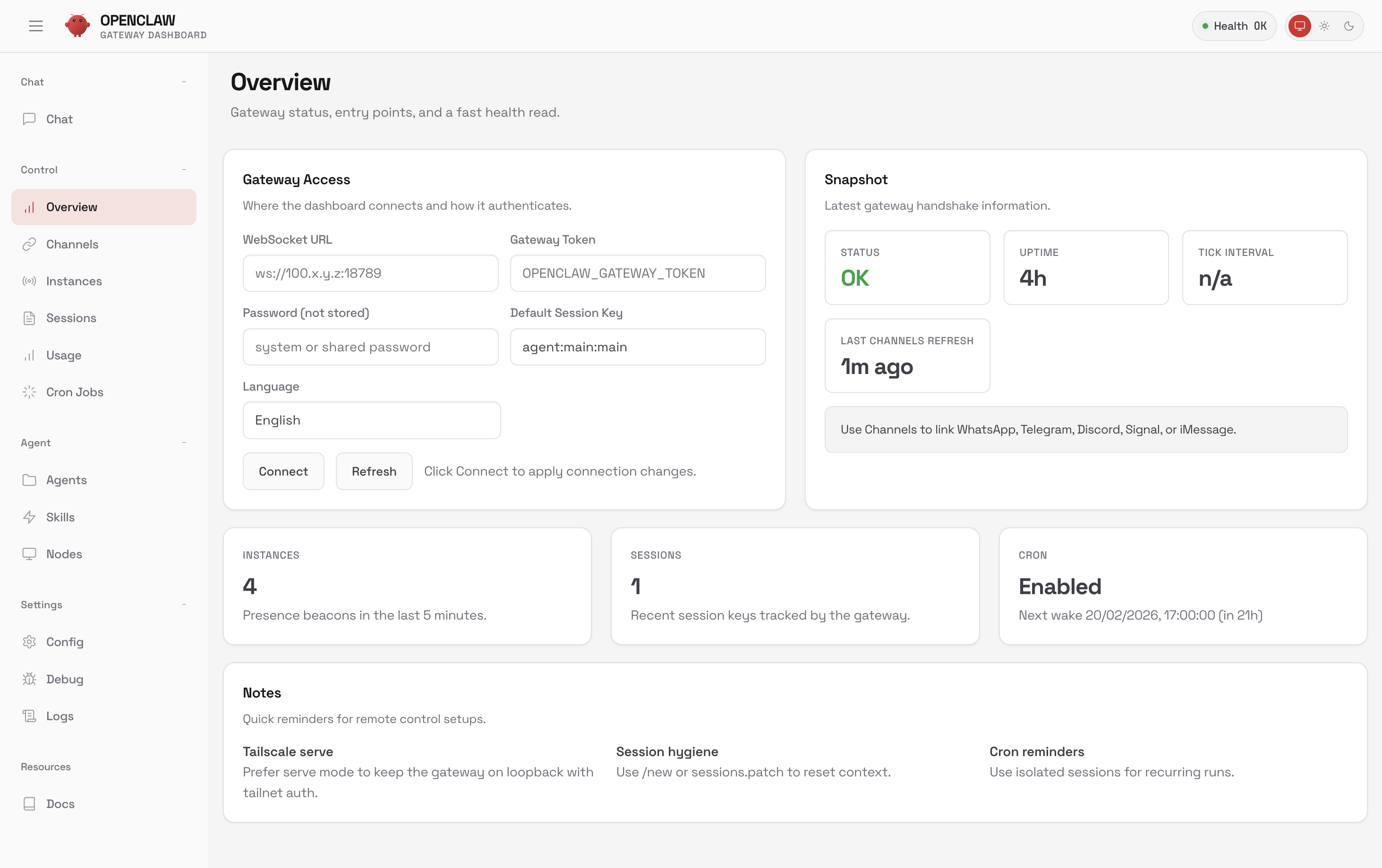Viewport: 1382px width, 868px height.
Task: Open Channels via link icon
Action: click(x=29, y=245)
